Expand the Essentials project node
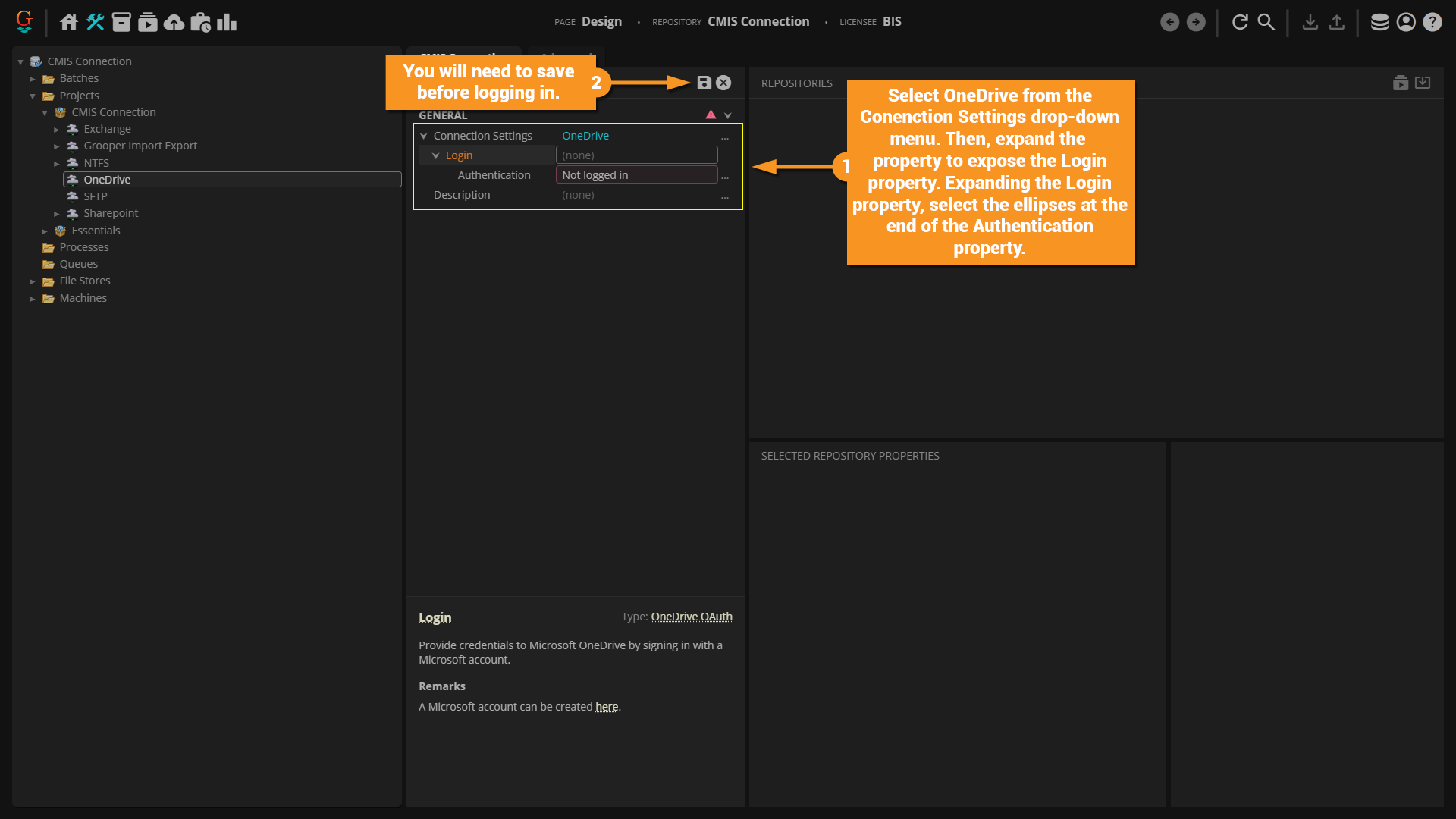This screenshot has width=1456, height=819. [x=45, y=231]
